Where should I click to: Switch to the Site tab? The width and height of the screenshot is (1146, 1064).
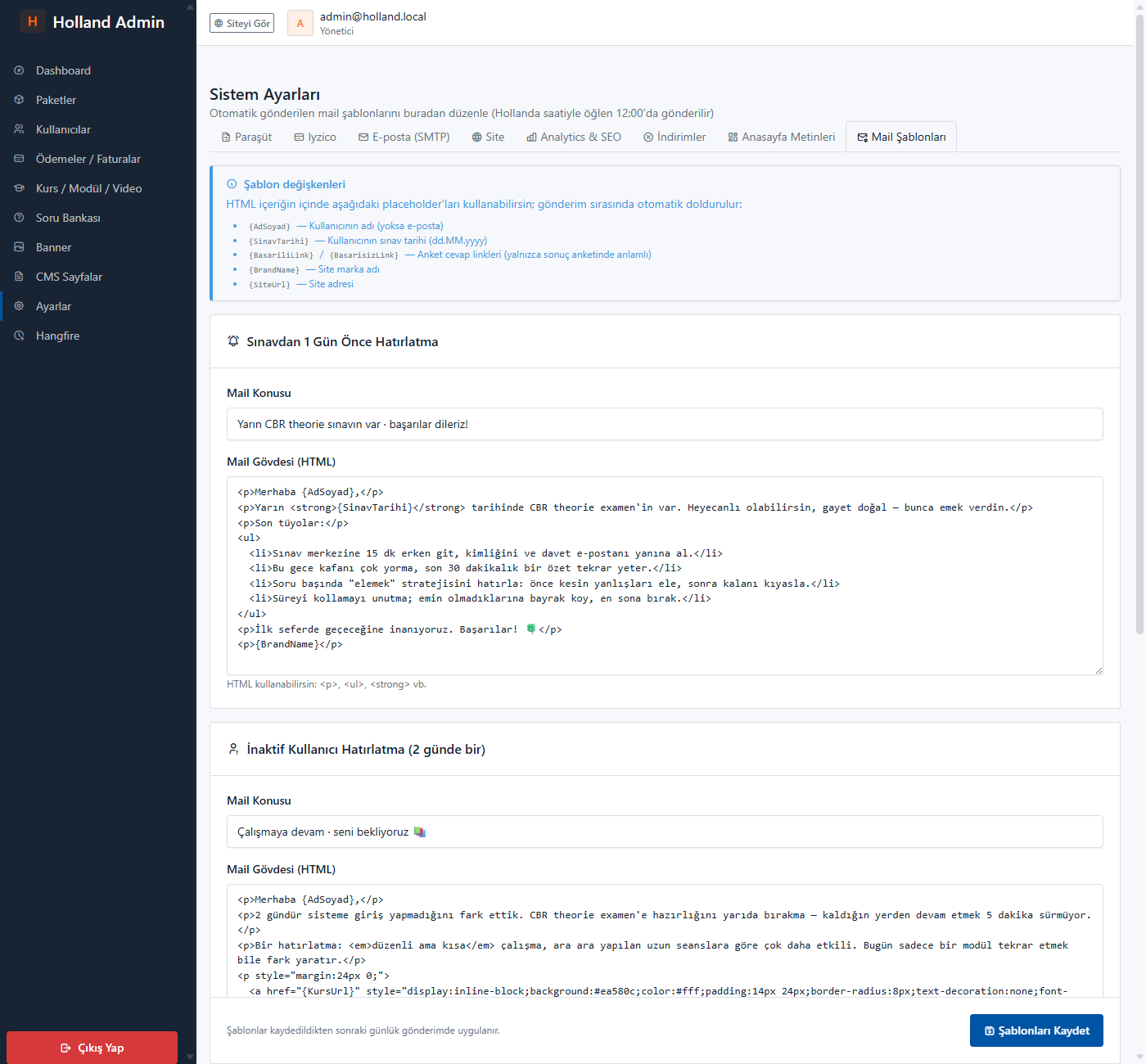pyautogui.click(x=488, y=137)
